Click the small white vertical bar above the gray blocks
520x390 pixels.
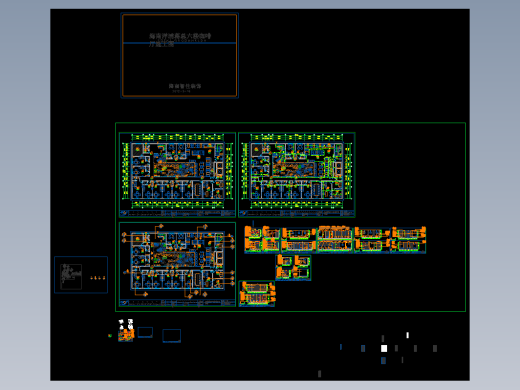pos(408,335)
